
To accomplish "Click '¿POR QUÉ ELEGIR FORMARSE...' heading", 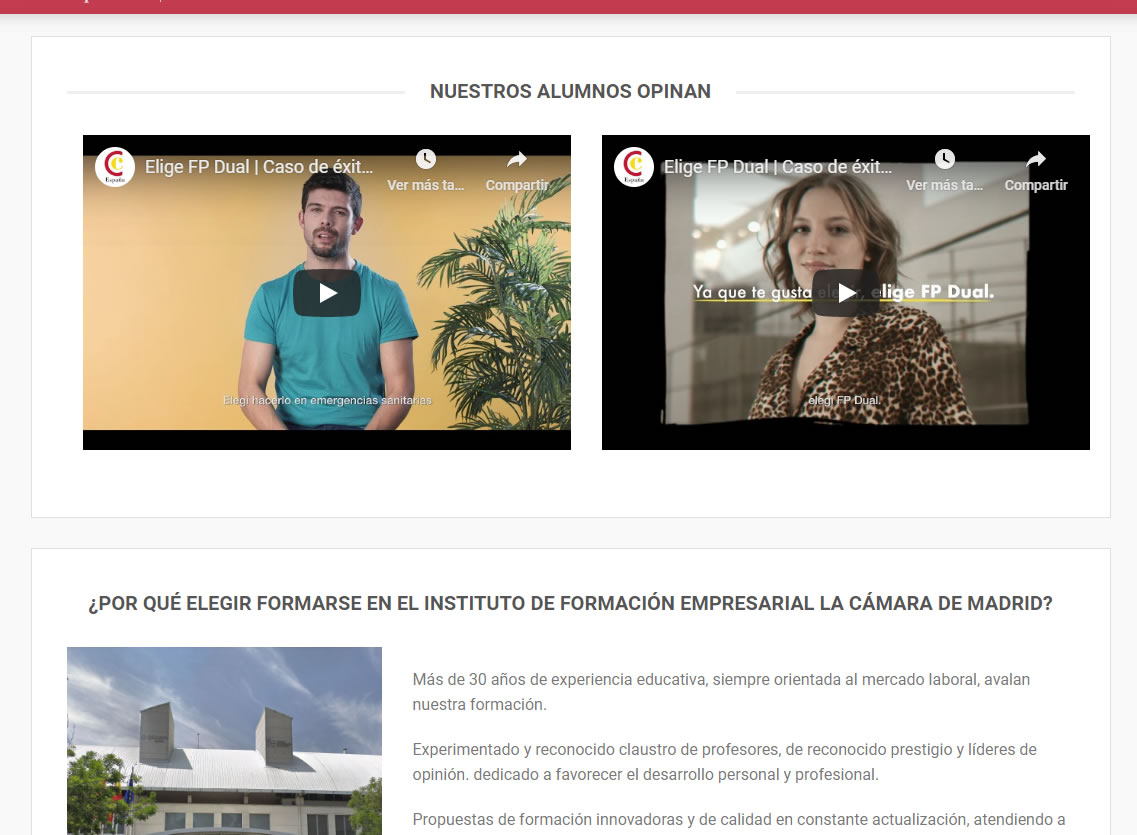I will coord(570,603).
